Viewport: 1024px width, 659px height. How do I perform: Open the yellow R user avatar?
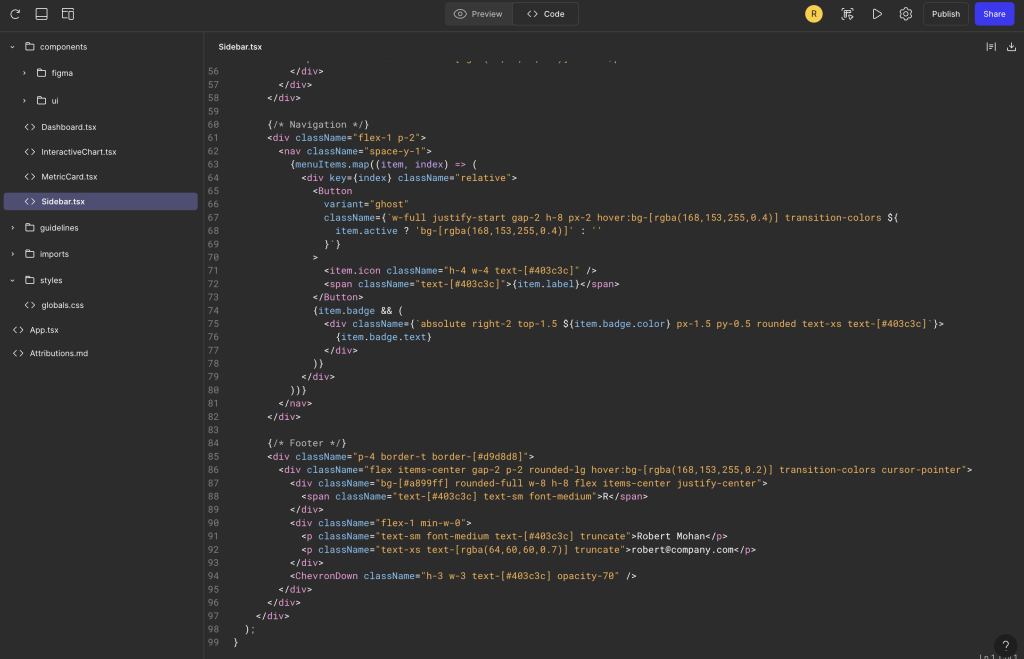pyautogui.click(x=814, y=14)
